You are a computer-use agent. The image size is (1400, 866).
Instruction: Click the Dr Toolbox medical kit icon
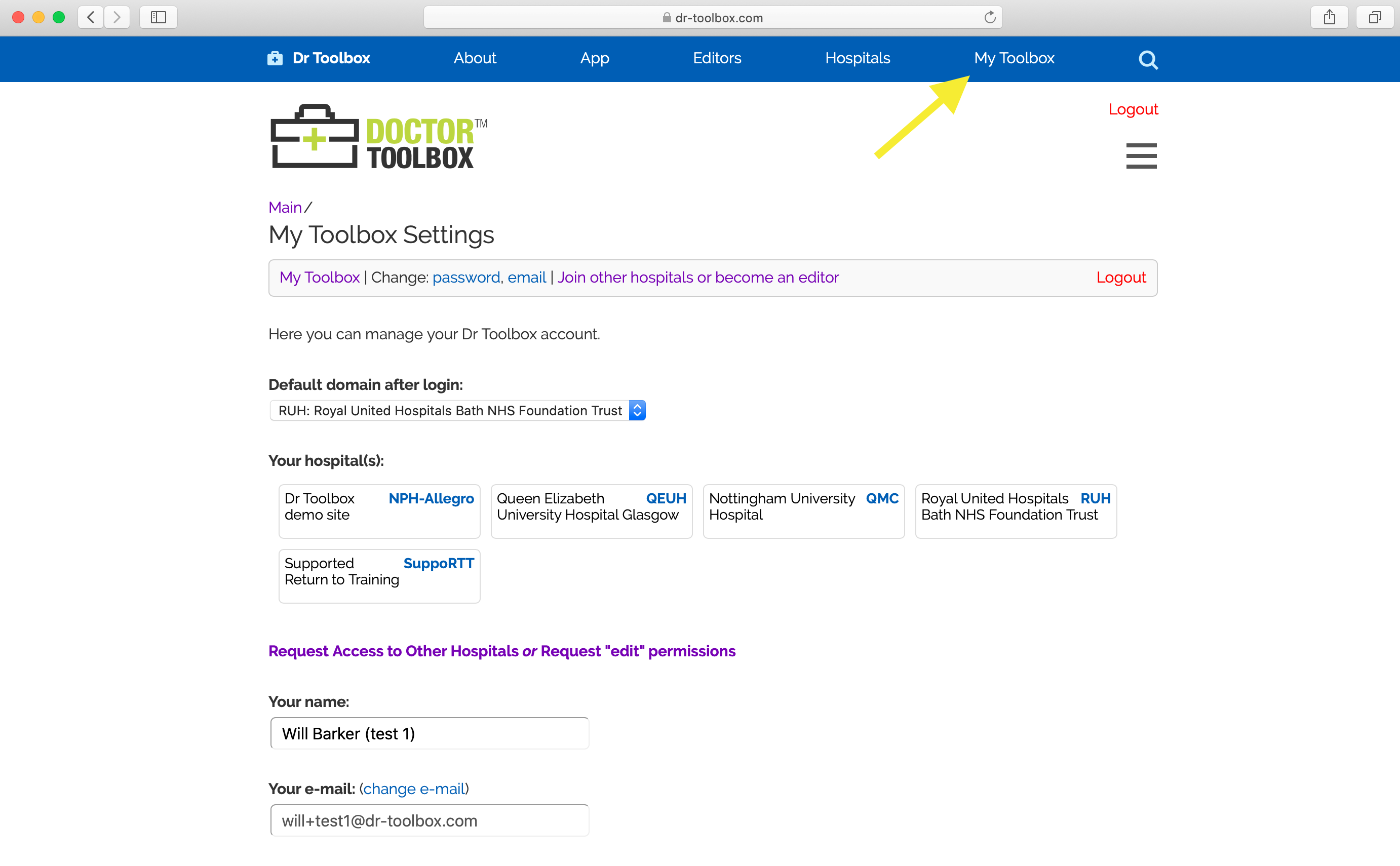point(275,58)
